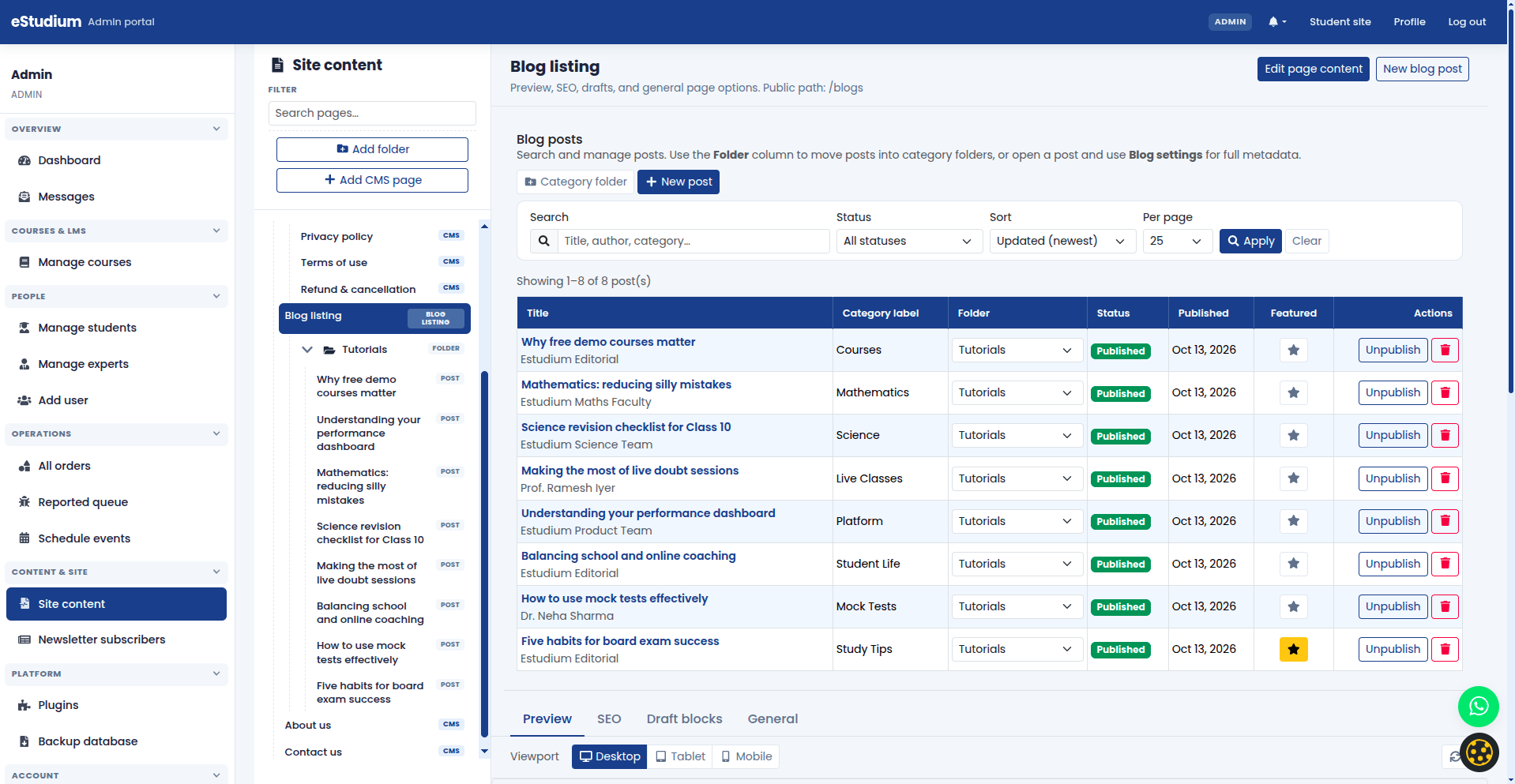Viewport: 1515px width, 784px height.
Task: Open the WhatsApp chat bubble
Action: 1478,706
